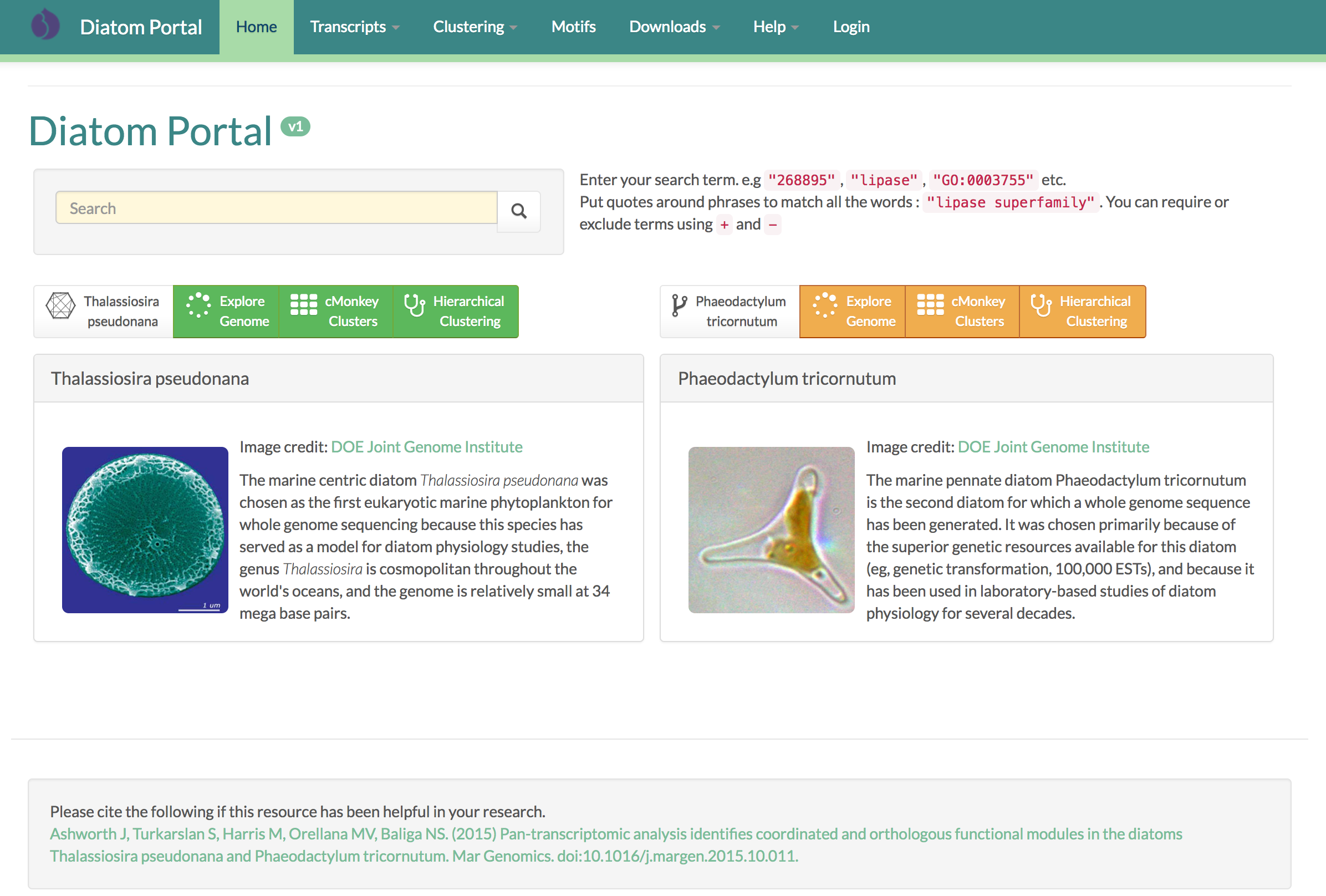The width and height of the screenshot is (1326, 896).
Task: Click orange Explore Genome icon for Phaeodactylum
Action: [x=824, y=305]
